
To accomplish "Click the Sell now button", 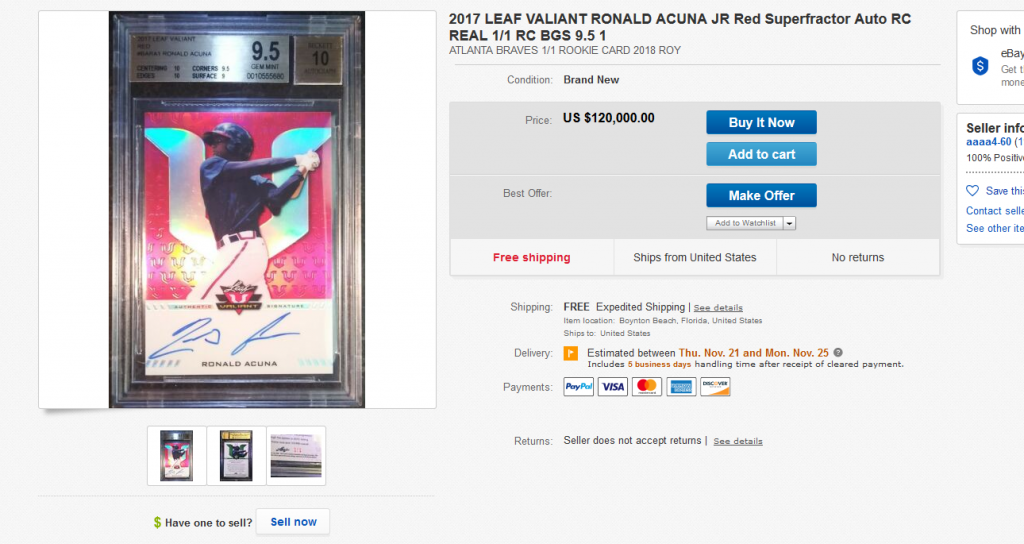I will (293, 522).
